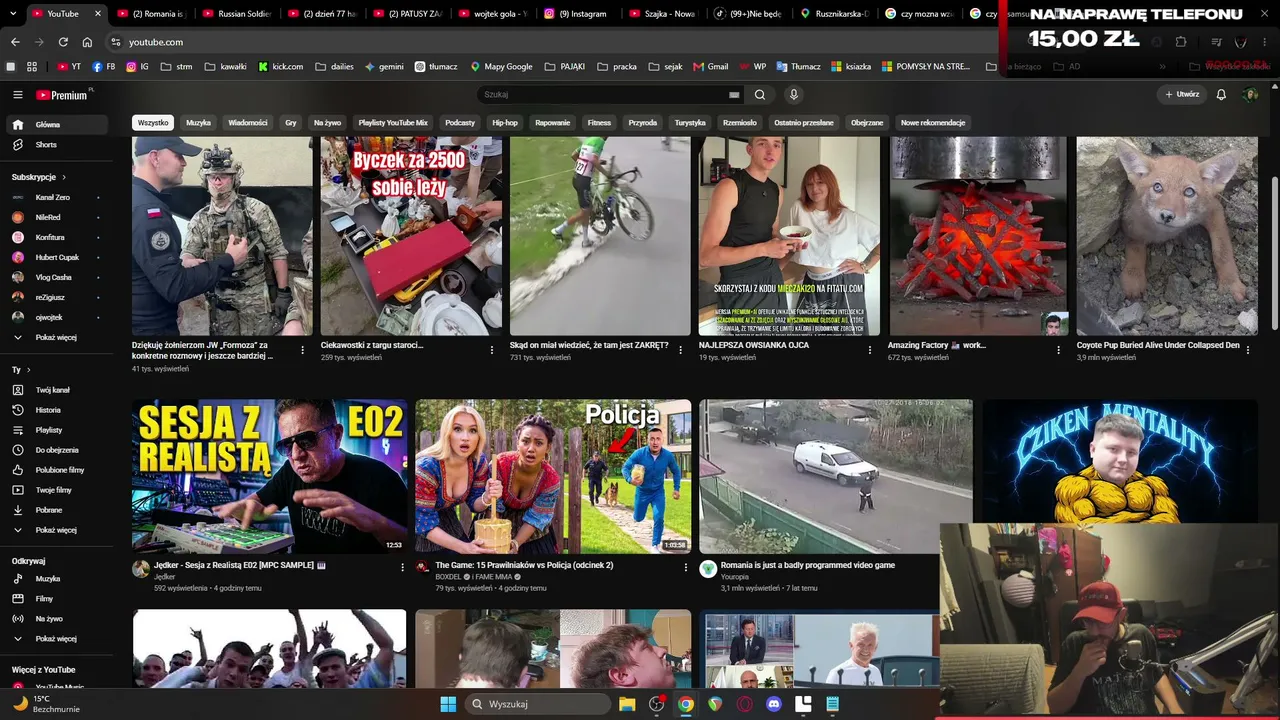Select the Wiadomości filter chip
This screenshot has width=1280, height=720.
click(248, 123)
